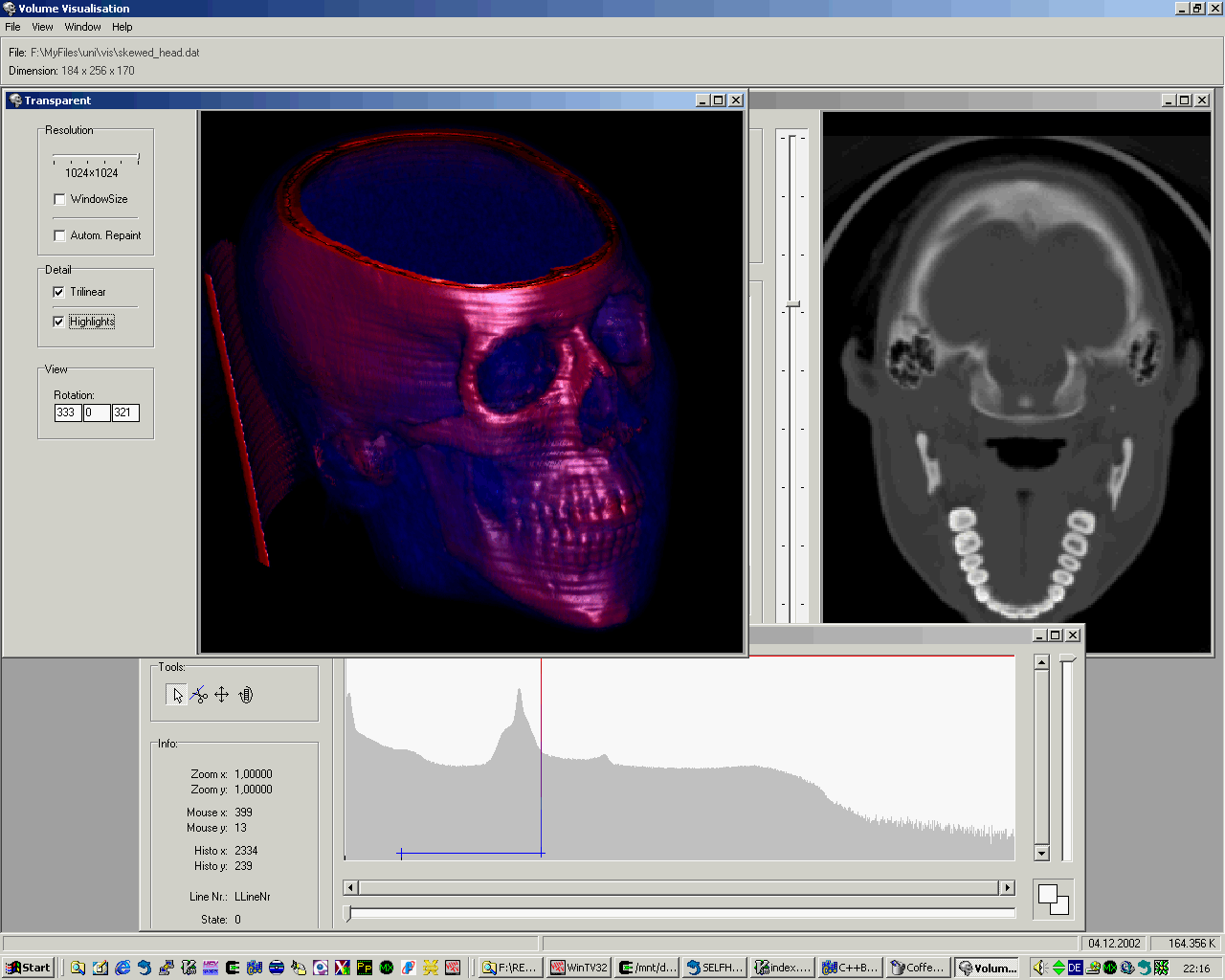Screen dimensions: 1225x980
Task: Click the histogram scrollbar left arrow
Action: coord(350,887)
